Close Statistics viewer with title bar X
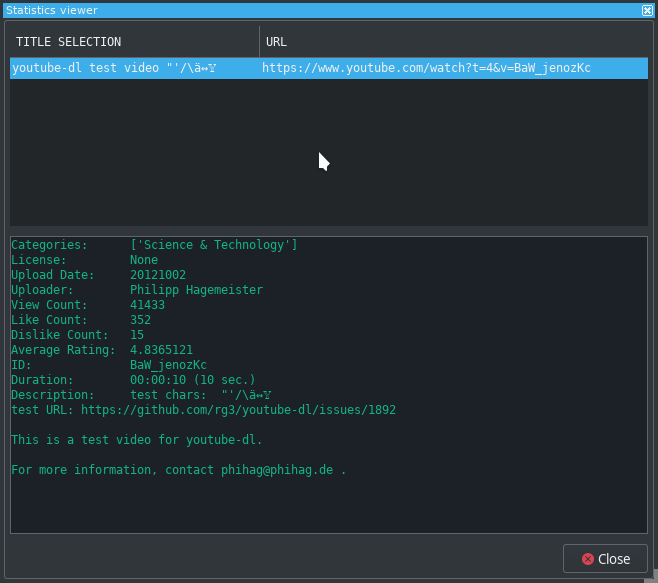This screenshot has width=658, height=583. [x=647, y=10]
